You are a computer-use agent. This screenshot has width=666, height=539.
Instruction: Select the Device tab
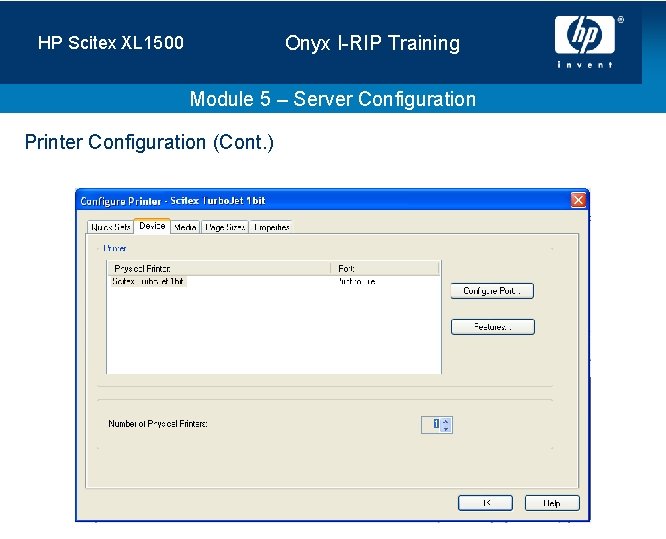[152, 226]
